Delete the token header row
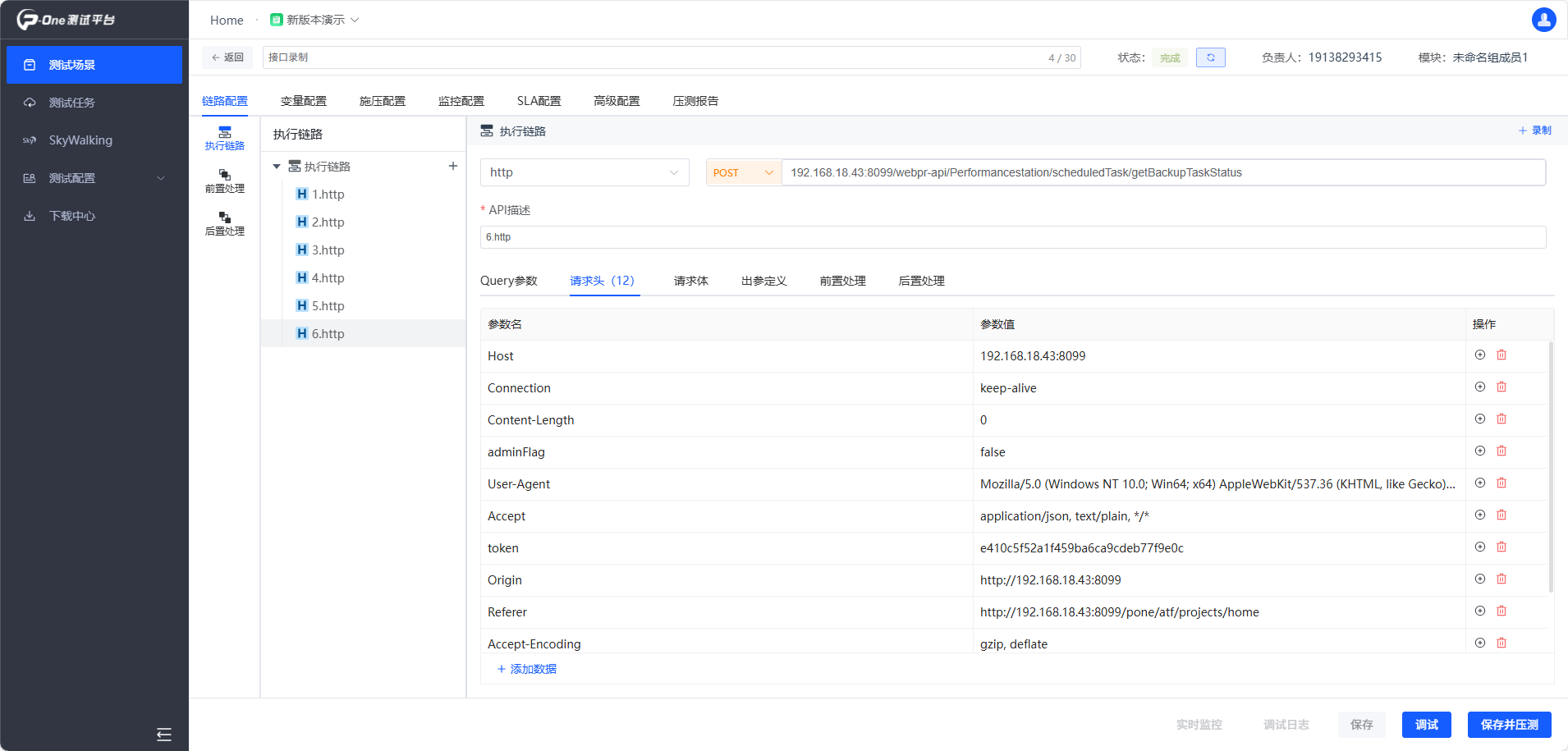1568x751 pixels. point(1502,547)
